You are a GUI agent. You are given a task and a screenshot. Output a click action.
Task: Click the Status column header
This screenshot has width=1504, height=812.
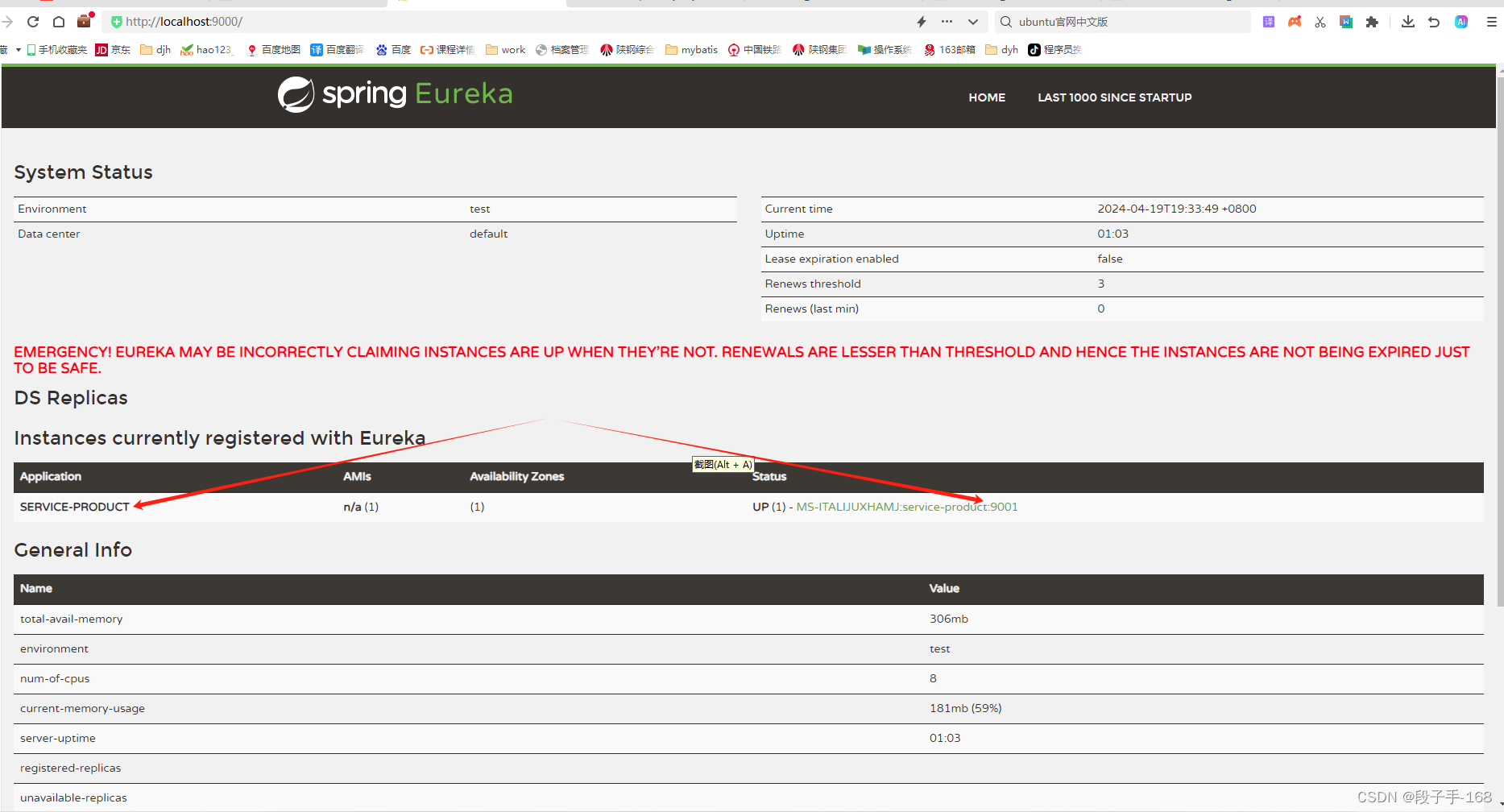coord(769,477)
